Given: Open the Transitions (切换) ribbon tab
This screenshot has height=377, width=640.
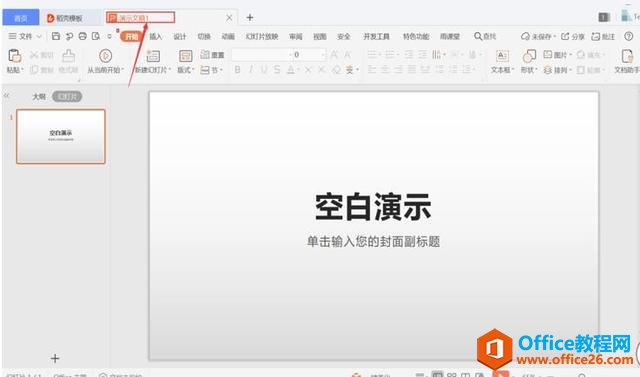Looking at the screenshot, I should (x=204, y=36).
